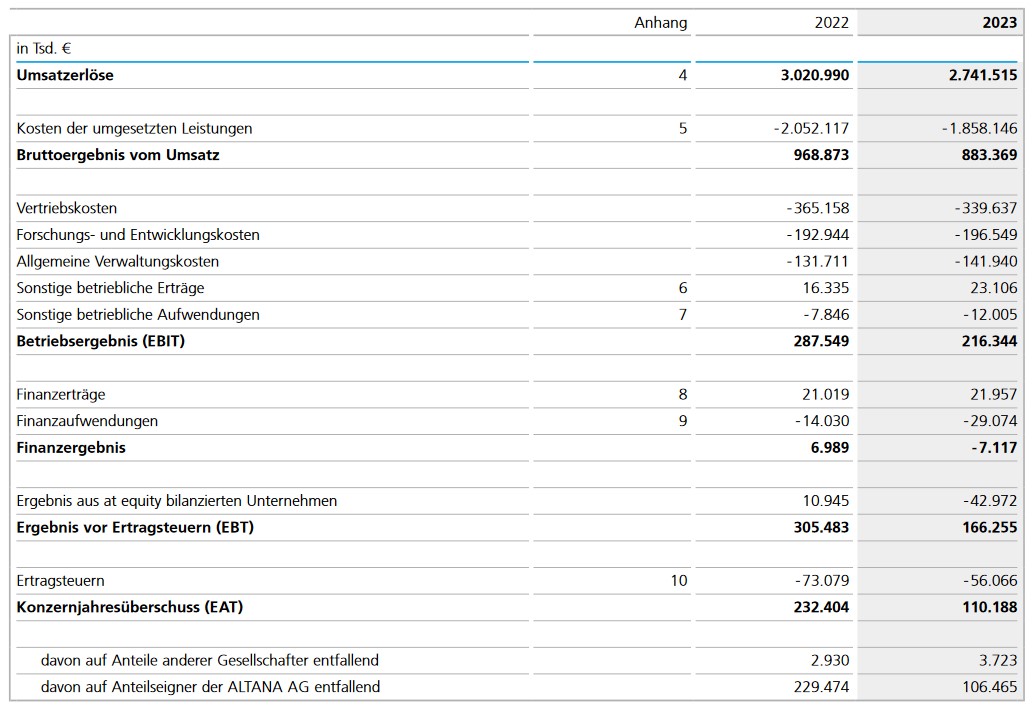Screen dimensions: 1032x713
Task: Select the 2023 Umsatzerlöse value 2.741.515
Action: [x=982, y=75]
